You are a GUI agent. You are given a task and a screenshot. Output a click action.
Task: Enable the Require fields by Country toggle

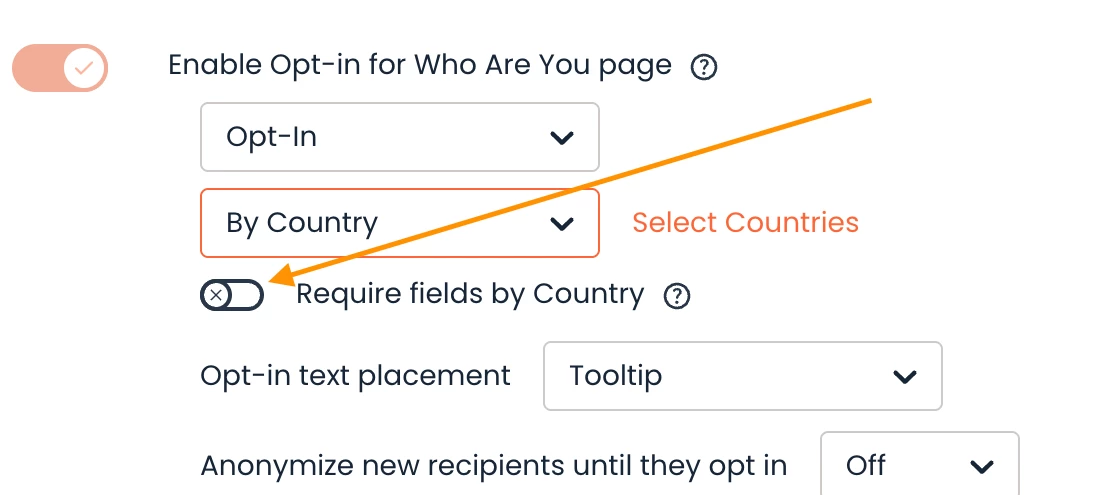coord(232,295)
